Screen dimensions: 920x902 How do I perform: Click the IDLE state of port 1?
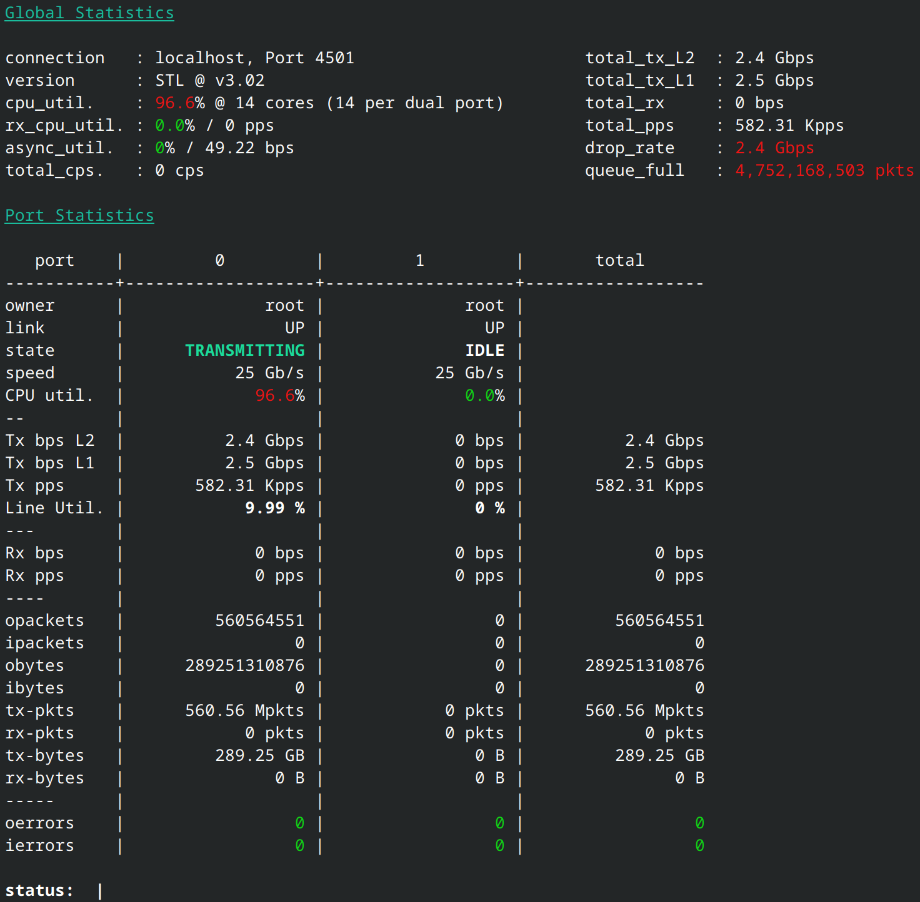tap(485, 350)
